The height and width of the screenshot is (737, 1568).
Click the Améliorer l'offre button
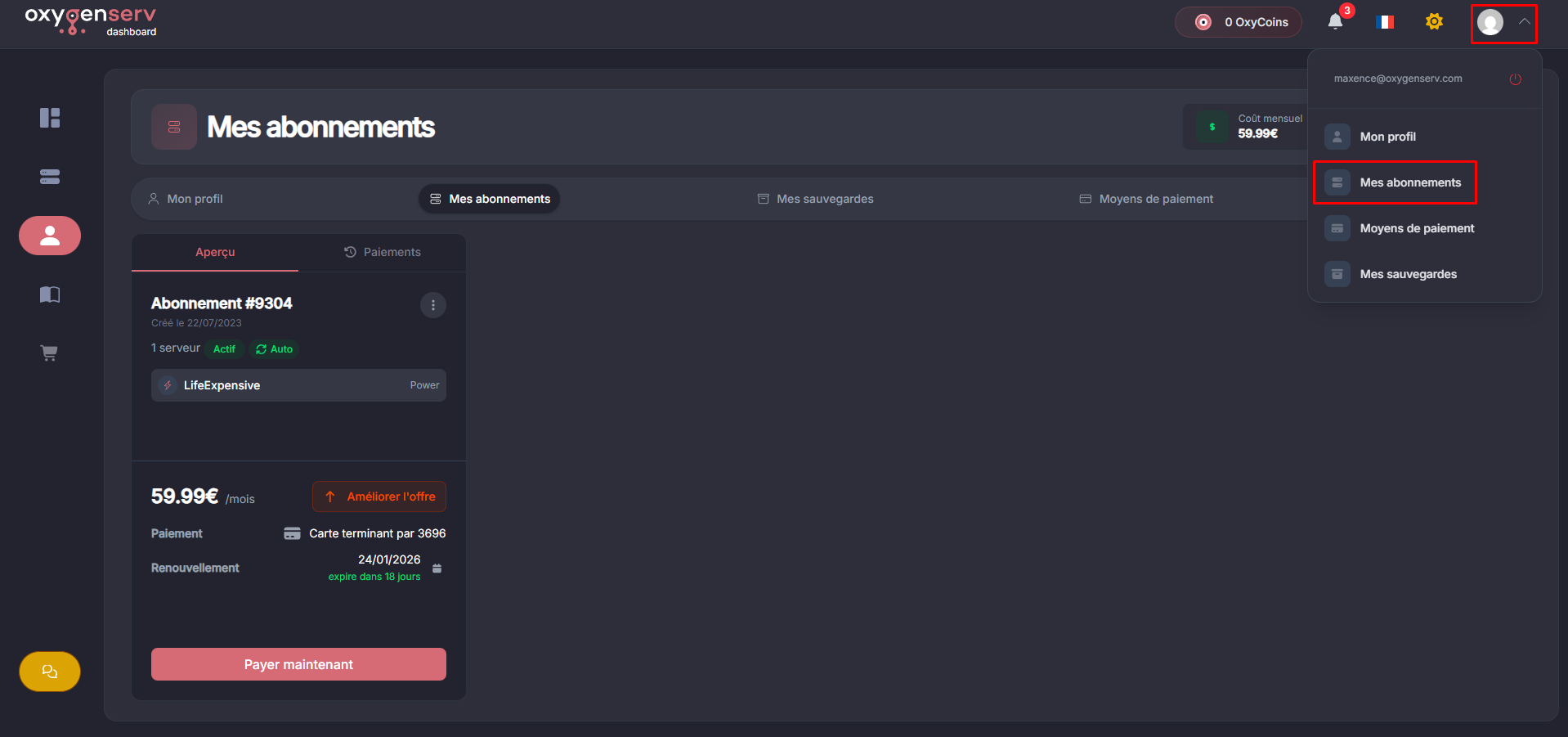click(x=379, y=497)
